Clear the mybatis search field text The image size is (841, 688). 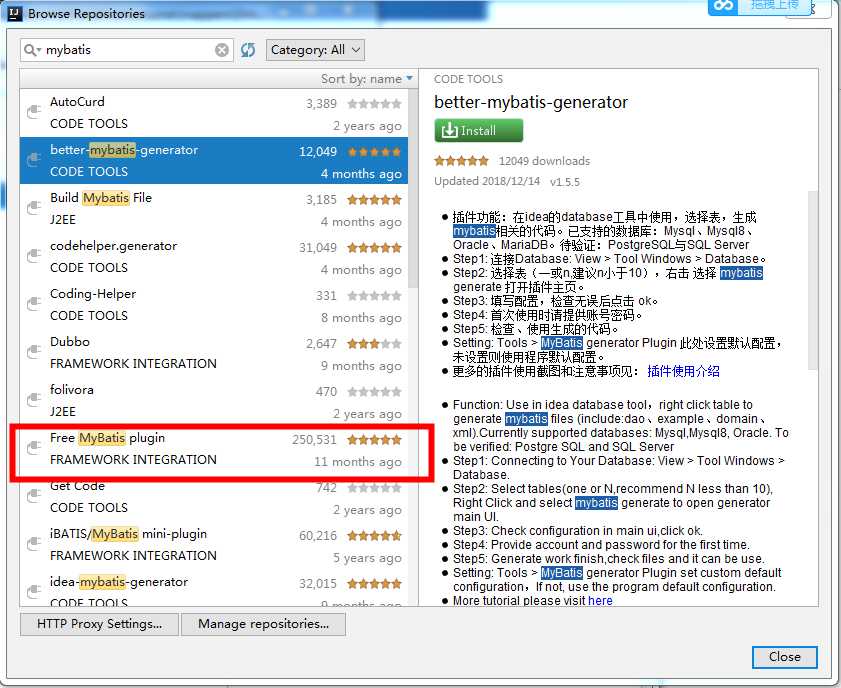coord(222,50)
